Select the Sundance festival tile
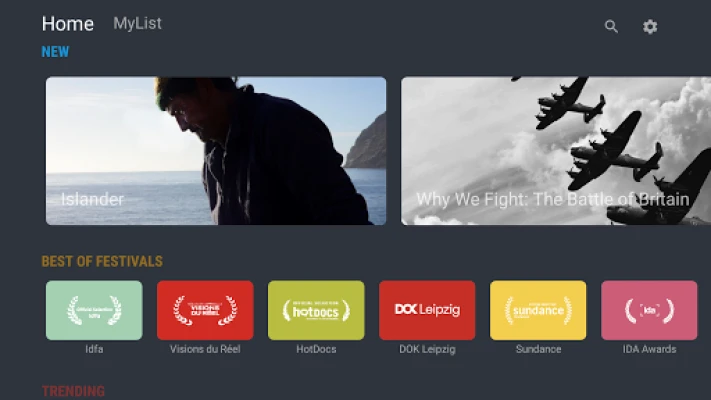Viewport: 711px width, 400px height. [538, 310]
